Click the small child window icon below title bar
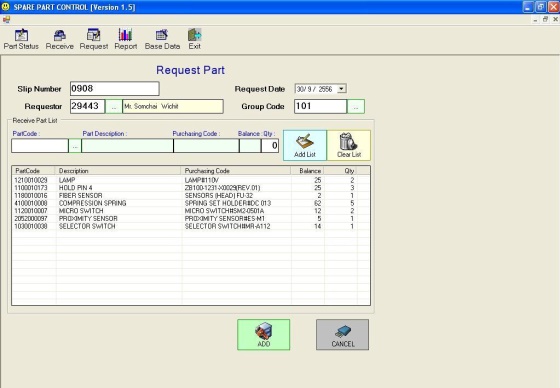Screen dimensions: 560x388 [6, 20]
